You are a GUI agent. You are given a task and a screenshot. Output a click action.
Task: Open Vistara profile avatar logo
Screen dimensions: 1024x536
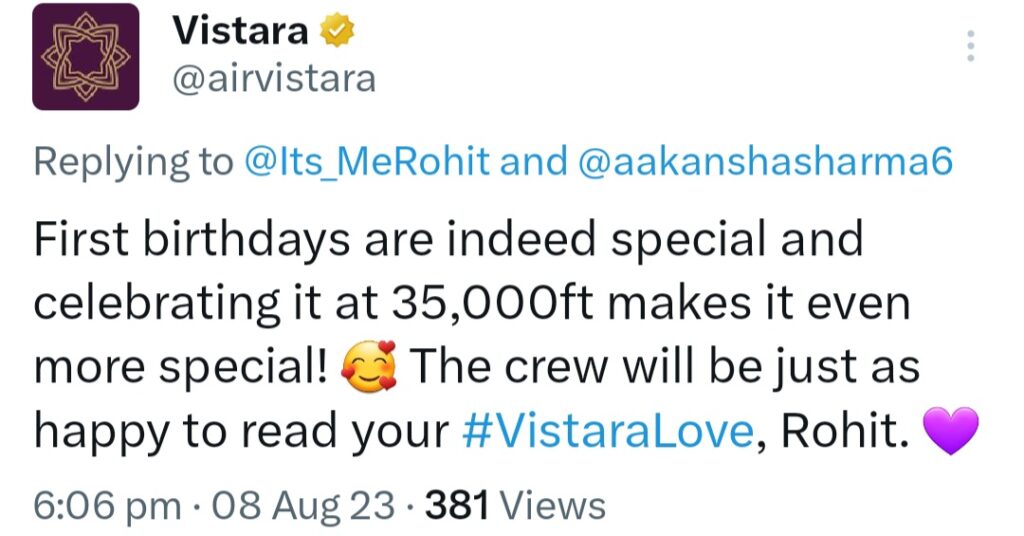[x=86, y=57]
